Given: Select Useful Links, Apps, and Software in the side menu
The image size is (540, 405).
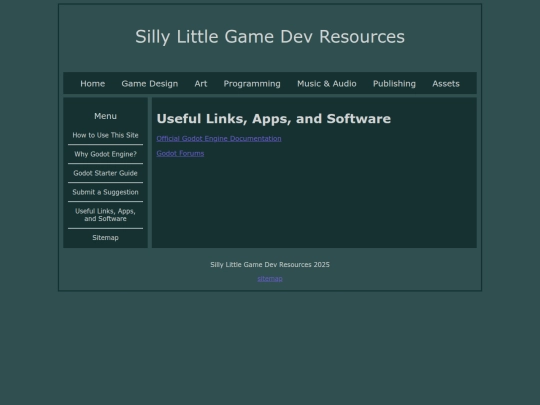Looking at the screenshot, I should coord(105,215).
